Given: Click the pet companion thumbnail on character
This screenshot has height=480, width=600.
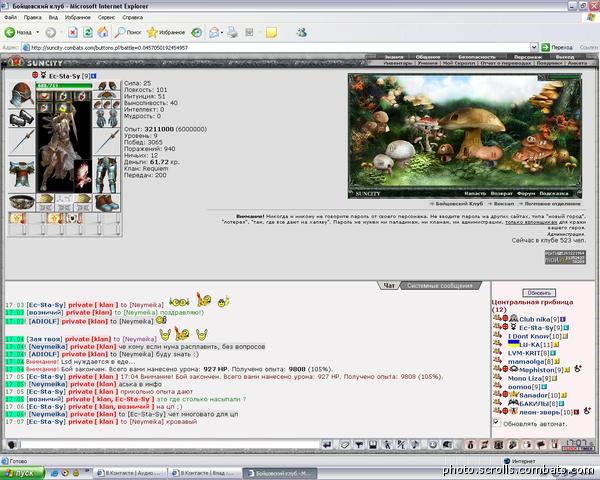Looking at the screenshot, I should pos(83,176).
